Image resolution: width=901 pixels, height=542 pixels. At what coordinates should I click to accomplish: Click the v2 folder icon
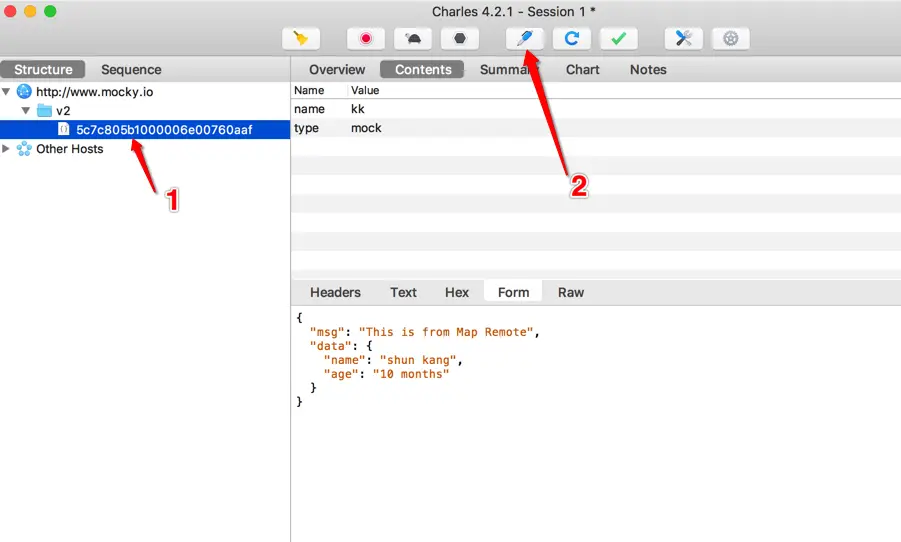[x=44, y=110]
